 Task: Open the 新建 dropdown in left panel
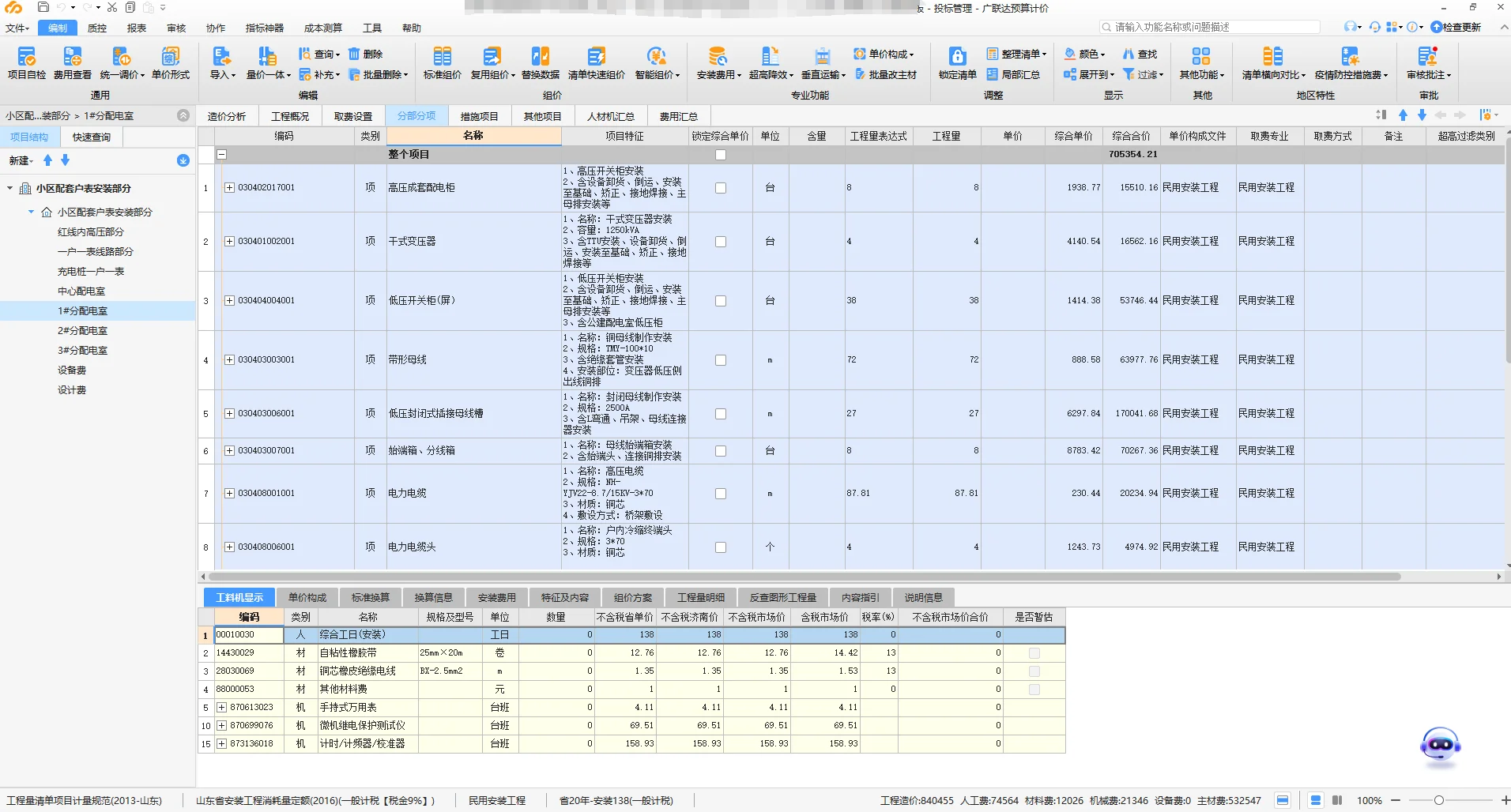point(21,160)
